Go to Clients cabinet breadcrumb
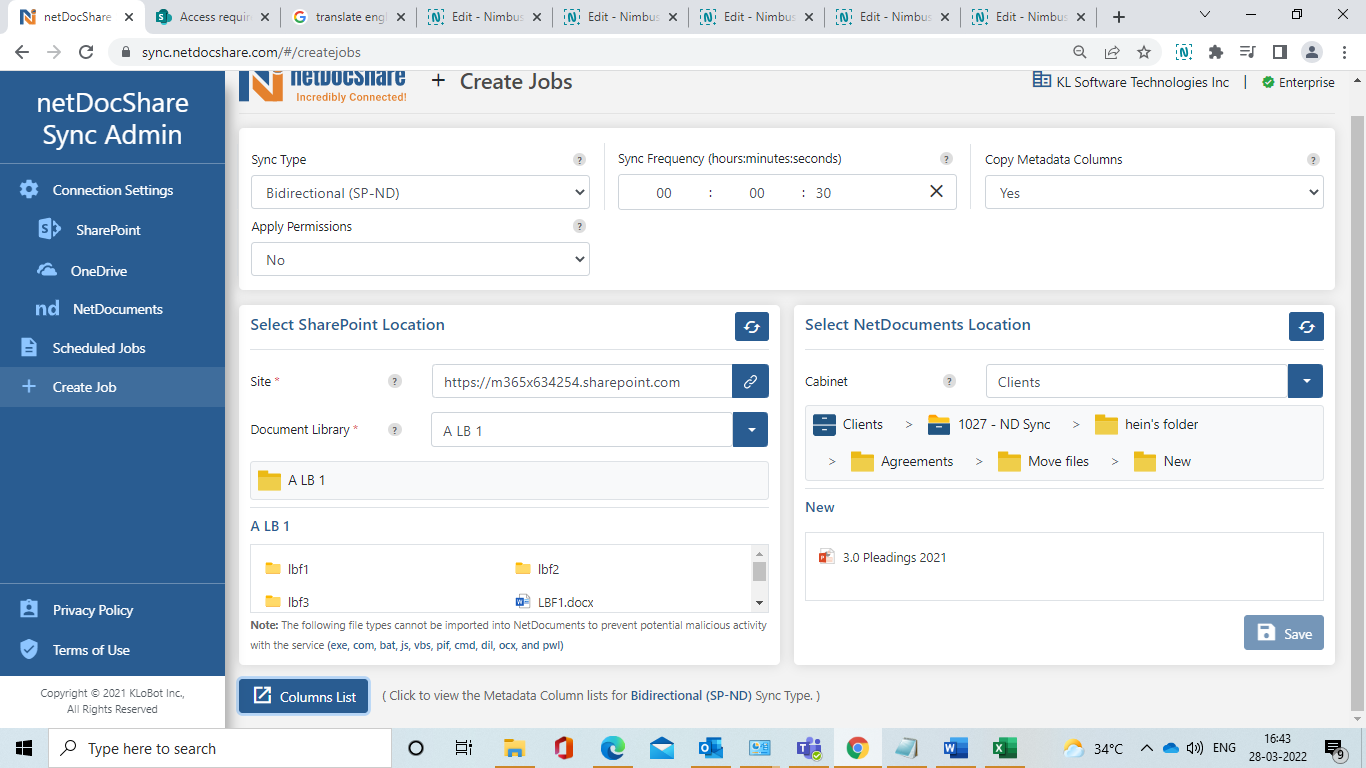 [848, 424]
